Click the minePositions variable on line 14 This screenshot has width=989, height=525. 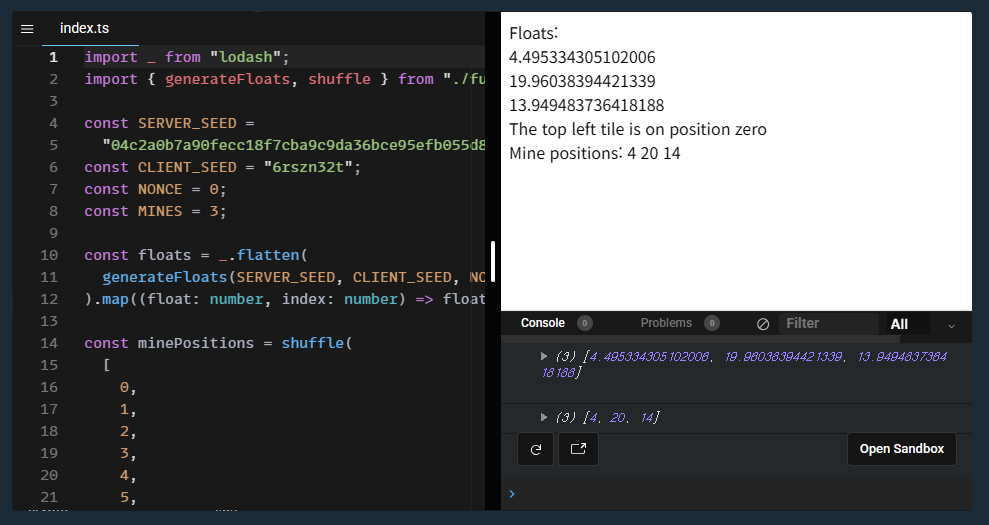(196, 343)
